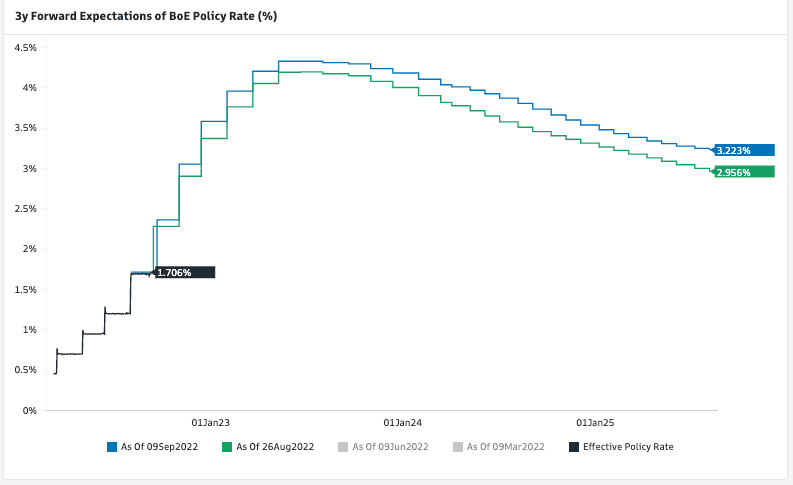
Task: Show the 'As Of 09Jun2022' series label
Action: click(390, 446)
